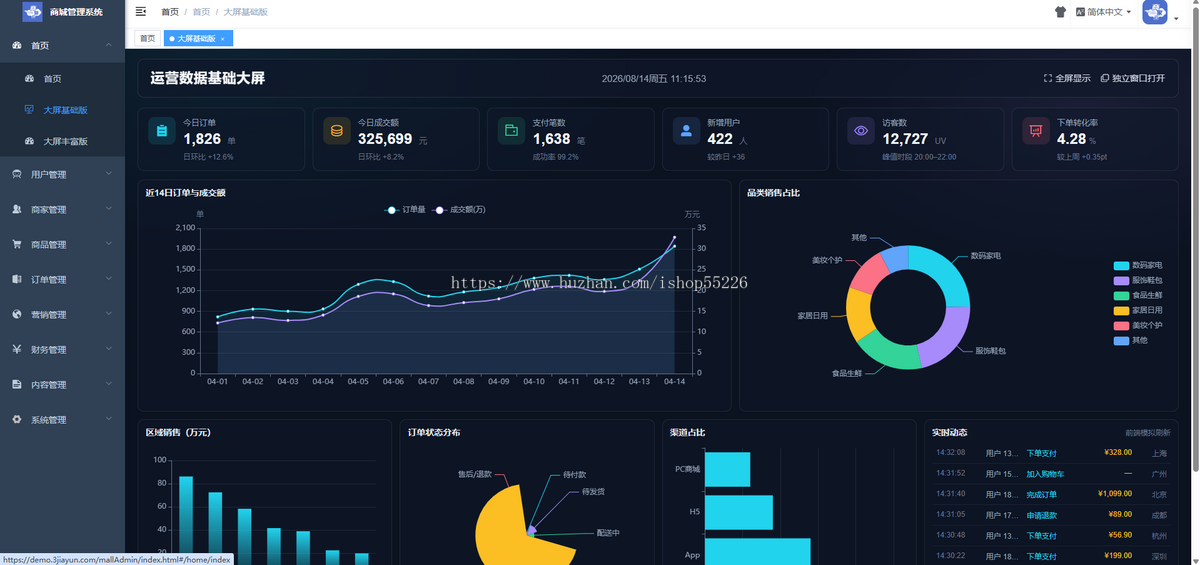Click the 加入购物车 entry in 实时动态

tap(1045, 474)
